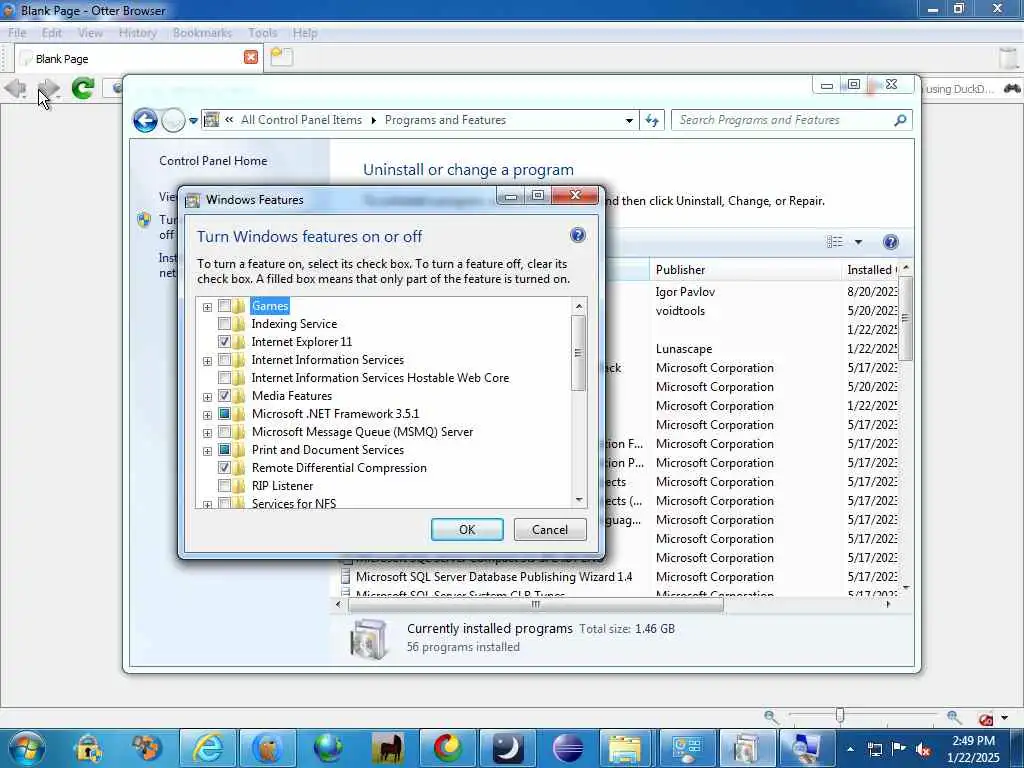This screenshot has width=1024, height=768.
Task: Click the trash icon in Otter tab bar
Action: [1008, 57]
